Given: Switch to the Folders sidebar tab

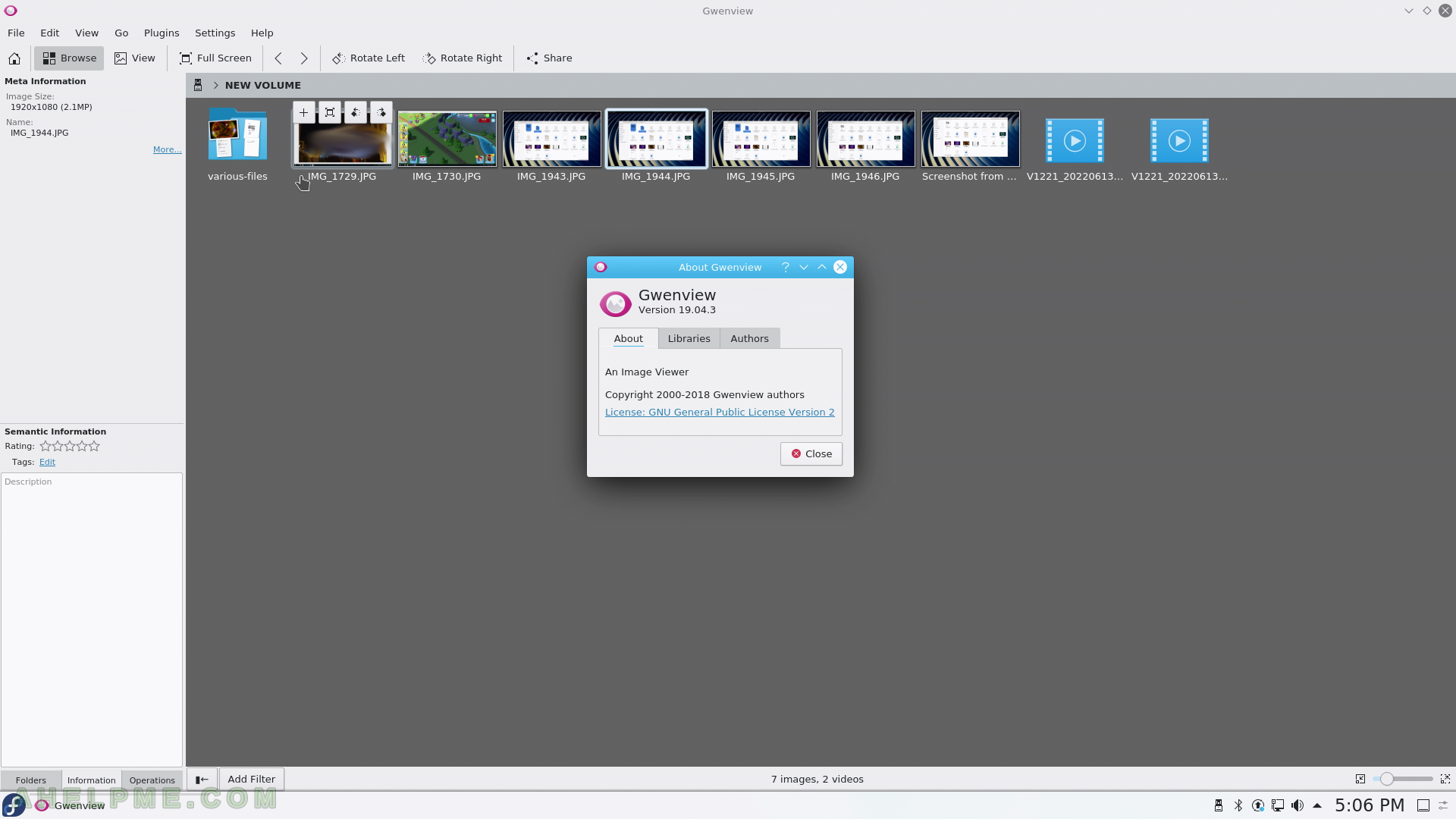Looking at the screenshot, I should 31,780.
